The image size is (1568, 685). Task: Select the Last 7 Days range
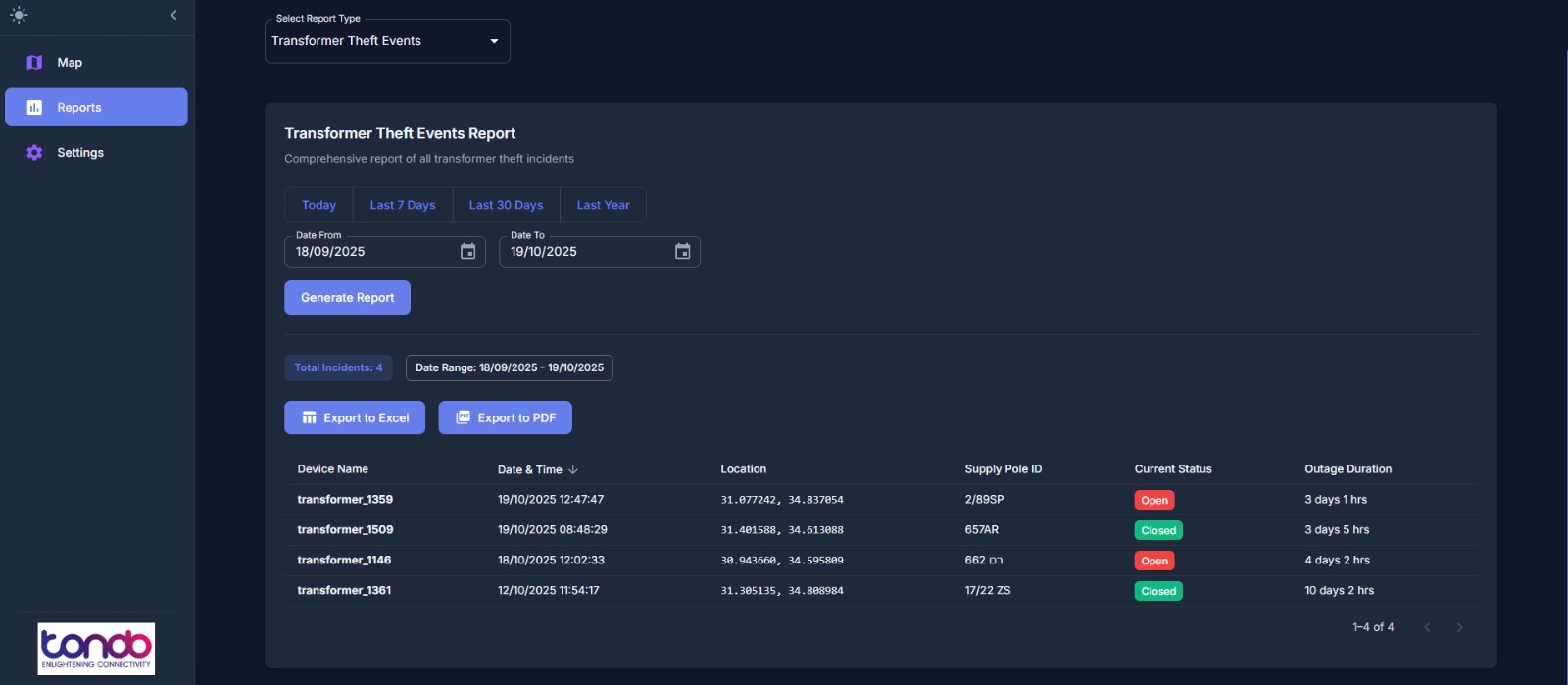coord(402,205)
